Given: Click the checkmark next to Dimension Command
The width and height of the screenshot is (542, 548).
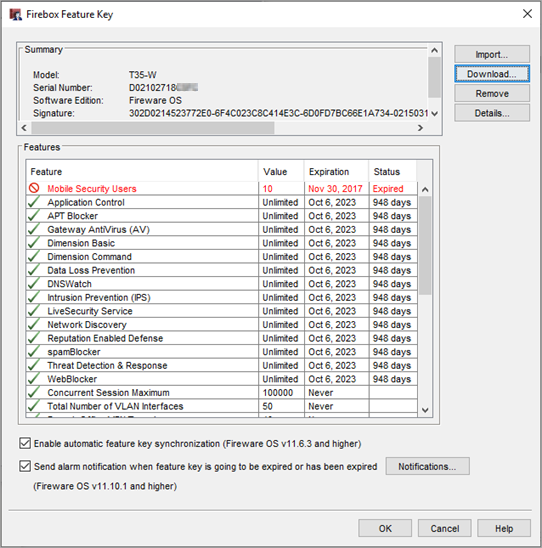Looking at the screenshot, I should click(x=34, y=257).
